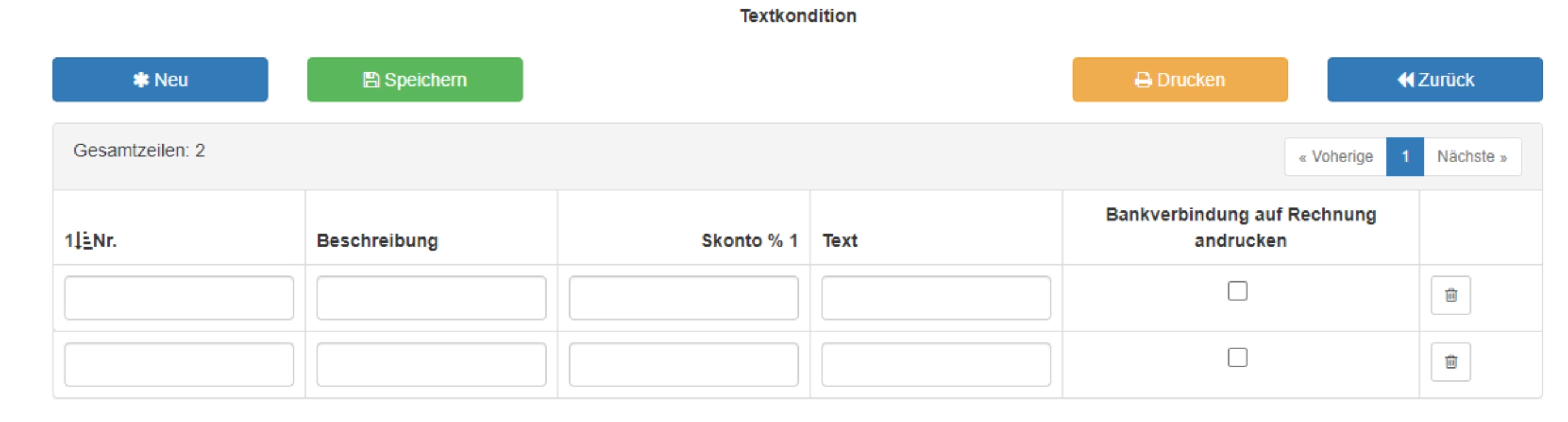Click first row Skonto % 1 field
Viewport: 1568px width, 422px height.
pos(684,298)
